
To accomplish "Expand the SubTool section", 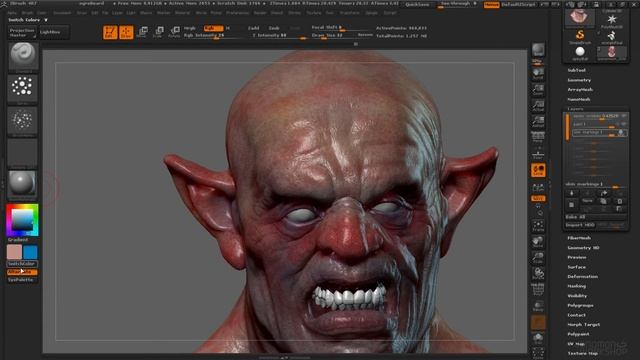I will coord(576,70).
